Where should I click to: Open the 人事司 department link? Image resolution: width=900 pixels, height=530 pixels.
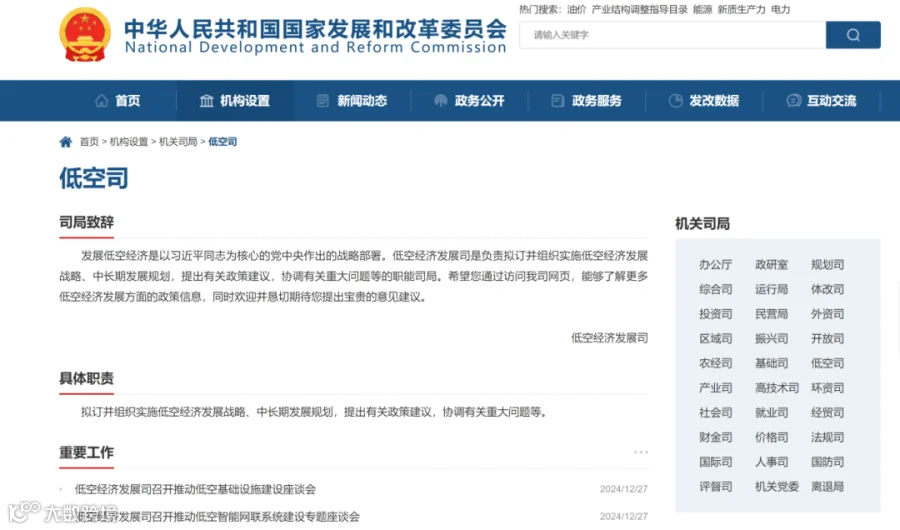tap(771, 462)
